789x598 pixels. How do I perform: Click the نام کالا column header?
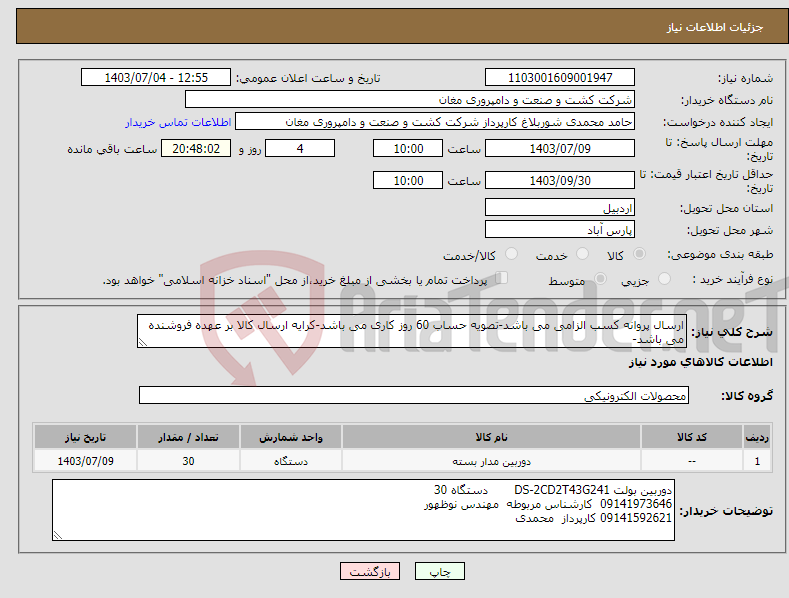(x=491, y=437)
